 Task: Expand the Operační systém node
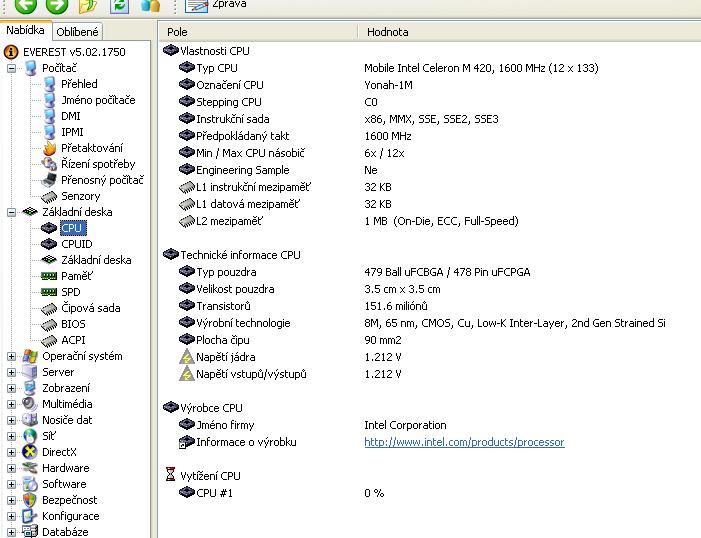click(x=12, y=356)
